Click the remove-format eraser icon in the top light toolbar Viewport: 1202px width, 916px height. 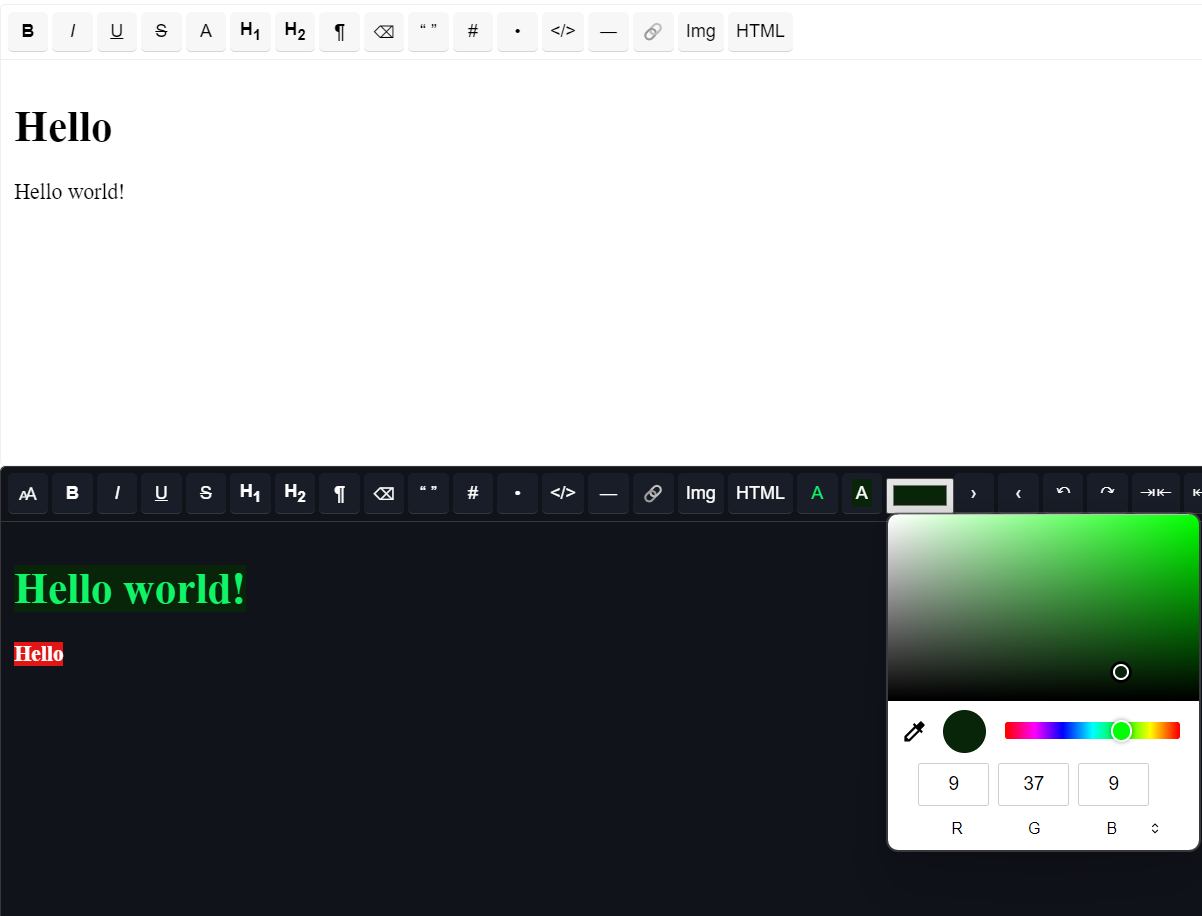384,32
